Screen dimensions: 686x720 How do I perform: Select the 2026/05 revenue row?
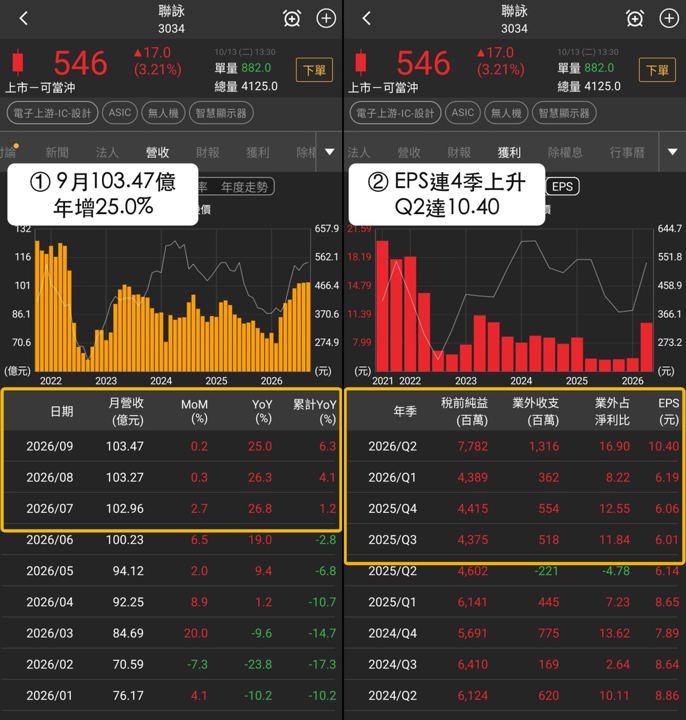[171, 571]
